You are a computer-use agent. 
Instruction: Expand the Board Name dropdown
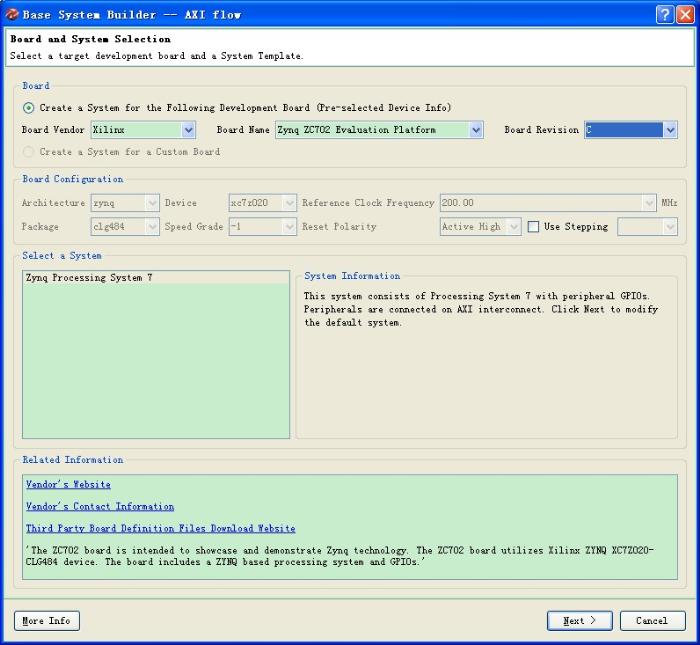click(476, 130)
